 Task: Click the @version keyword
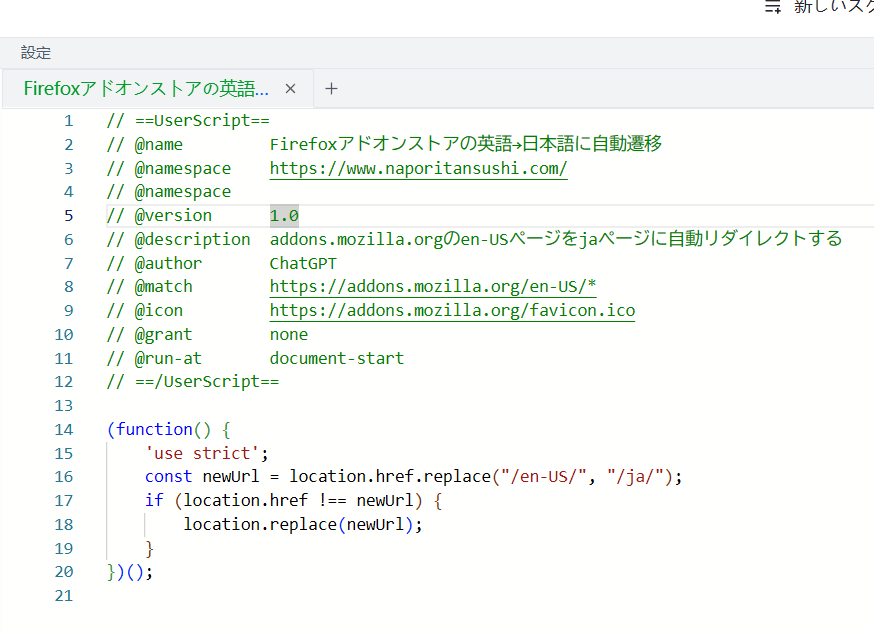(x=173, y=216)
